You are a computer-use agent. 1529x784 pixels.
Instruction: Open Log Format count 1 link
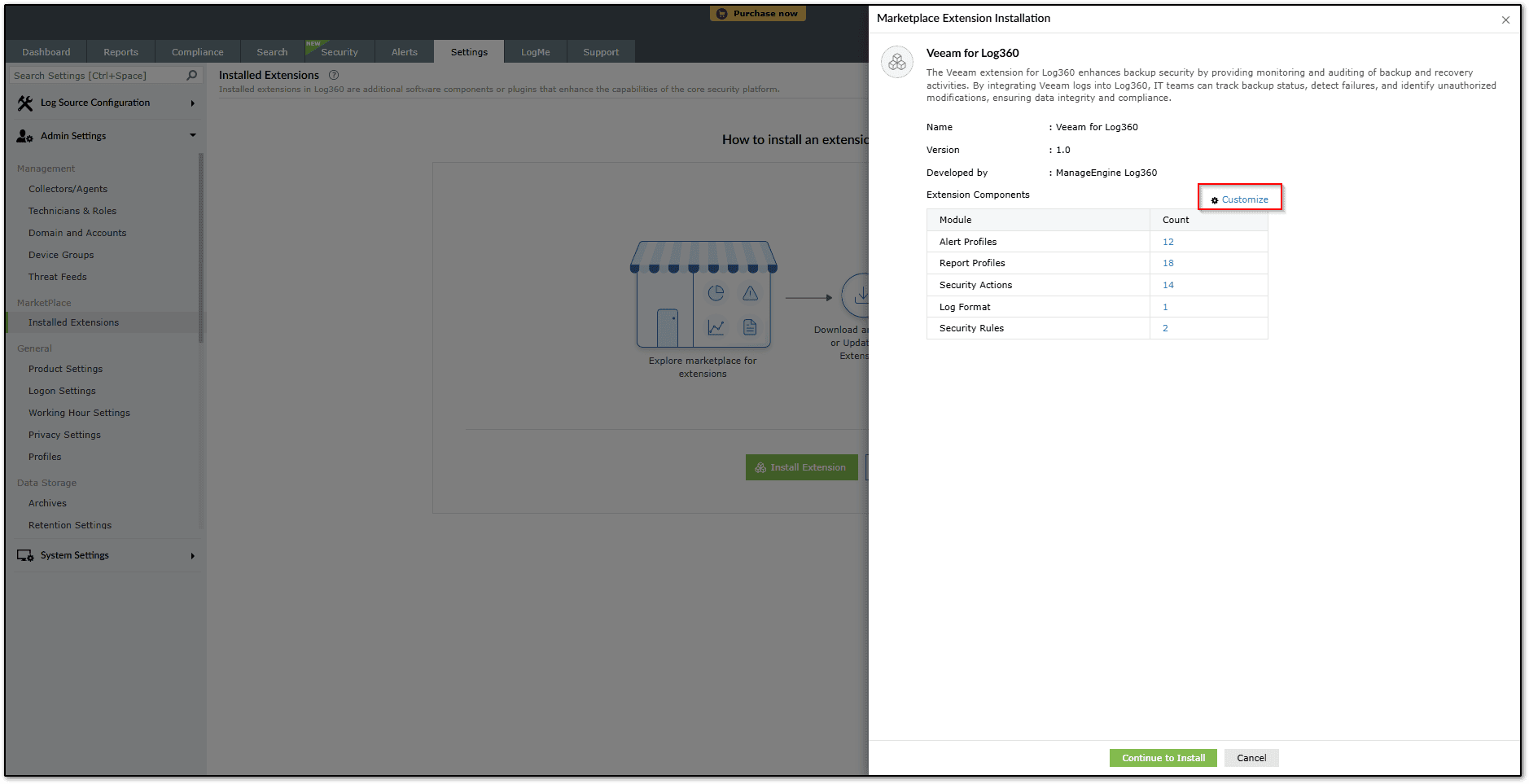click(x=1165, y=307)
